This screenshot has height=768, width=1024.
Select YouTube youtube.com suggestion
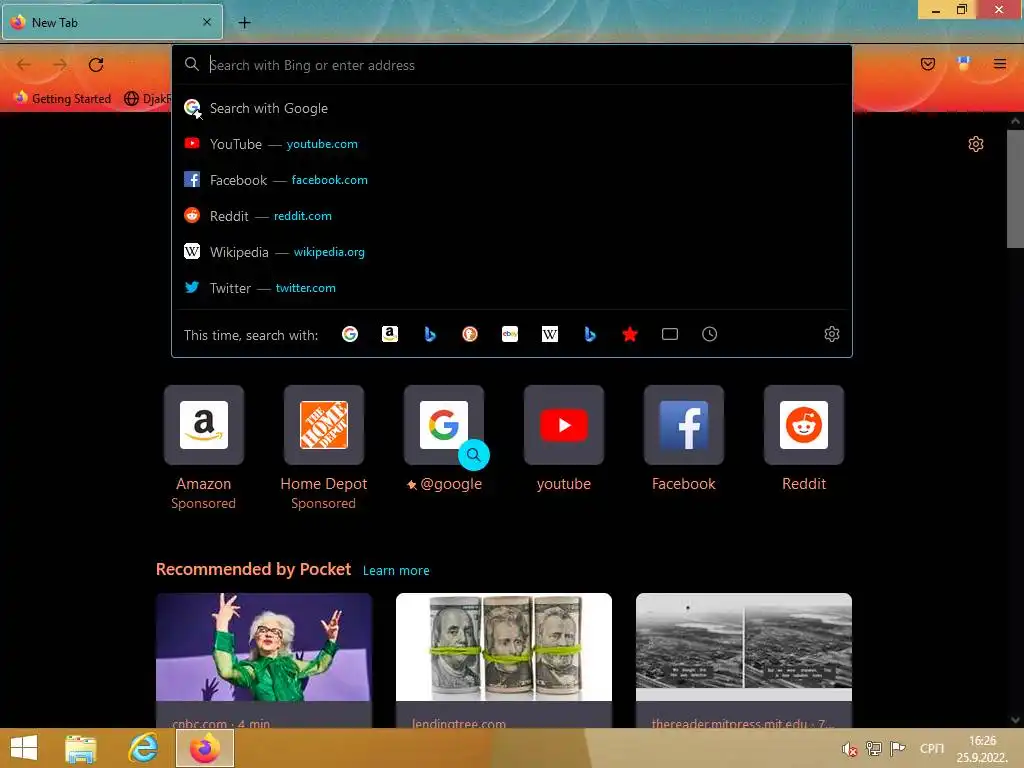511,144
